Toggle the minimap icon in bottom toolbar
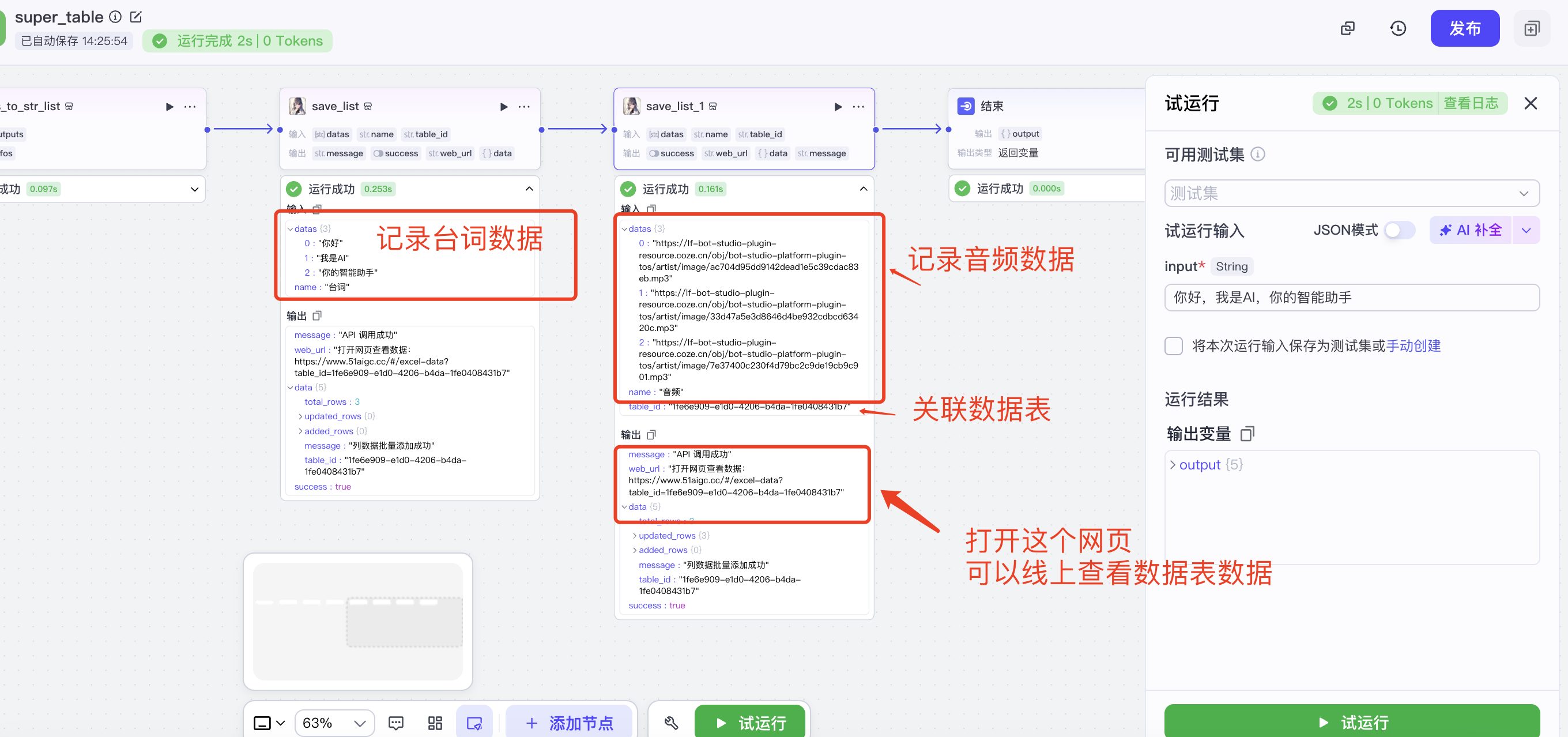Viewport: 1568px width, 737px height. click(474, 723)
